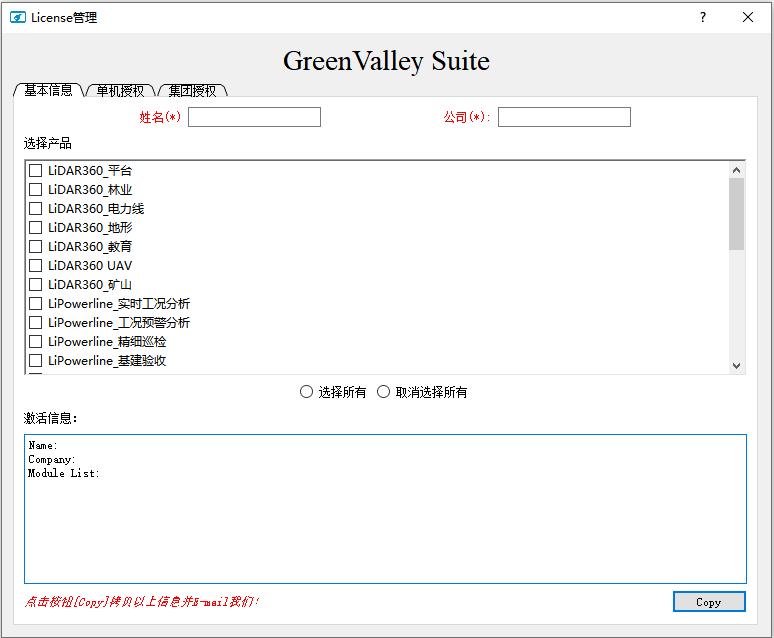
Task: Enable the LiPowerline_基建验收 checkbox
Action: [36, 360]
